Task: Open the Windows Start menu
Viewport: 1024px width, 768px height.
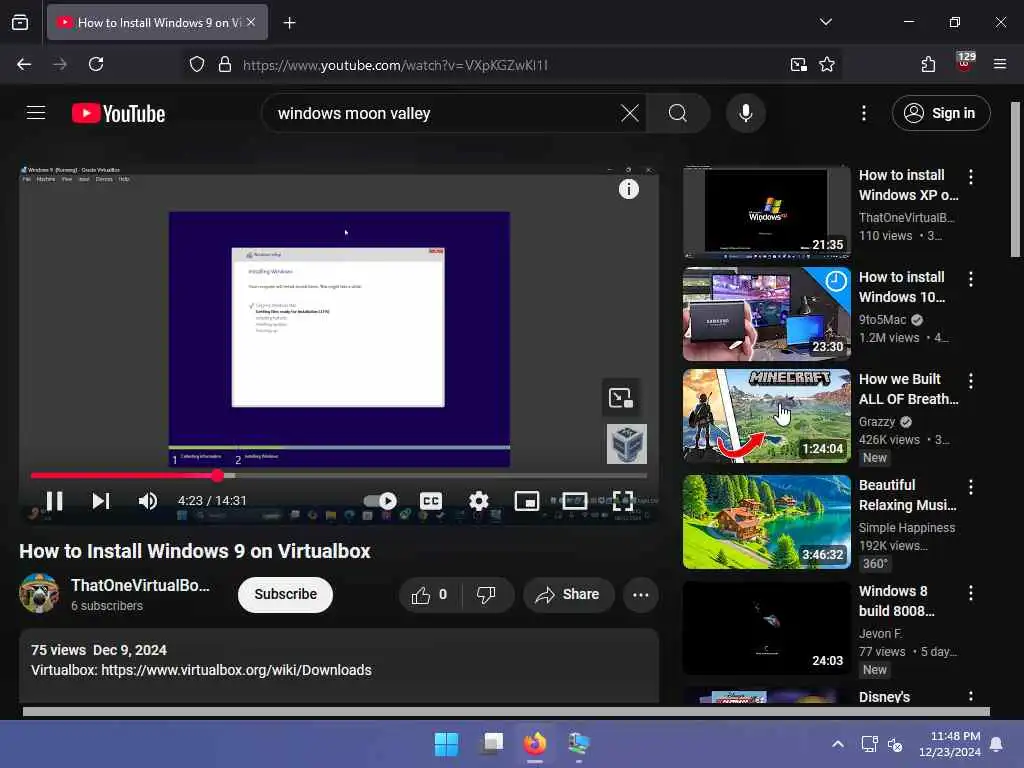Action: [446, 744]
